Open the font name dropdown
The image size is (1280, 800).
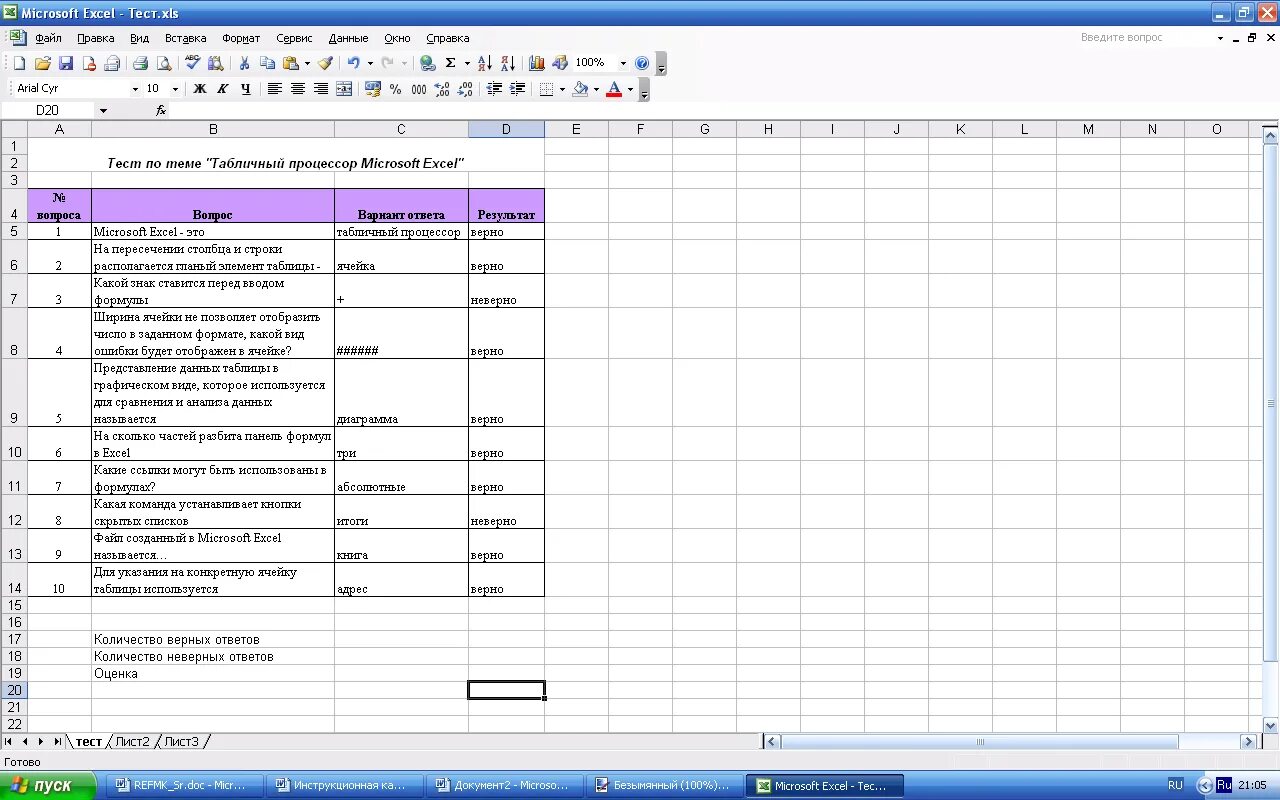(x=135, y=89)
